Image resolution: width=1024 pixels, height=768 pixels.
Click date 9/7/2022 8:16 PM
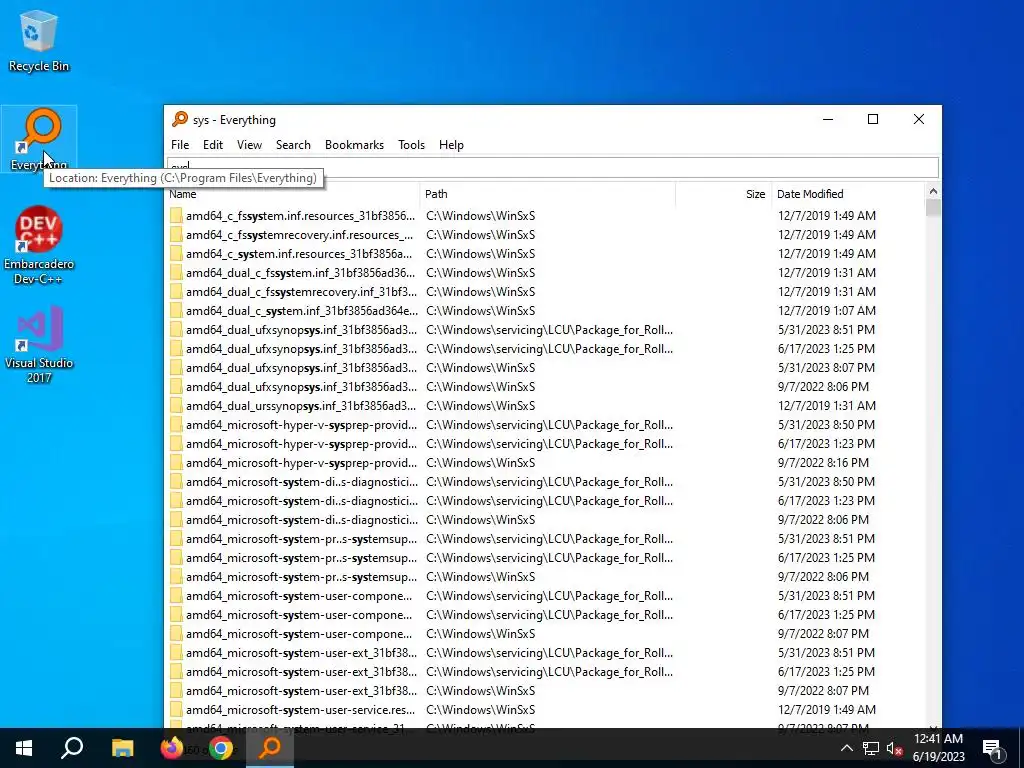coord(824,462)
